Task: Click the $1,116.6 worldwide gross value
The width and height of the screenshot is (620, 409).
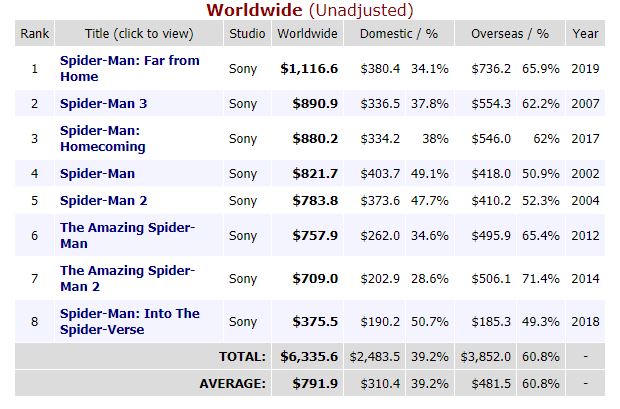Action: pyautogui.click(x=311, y=68)
